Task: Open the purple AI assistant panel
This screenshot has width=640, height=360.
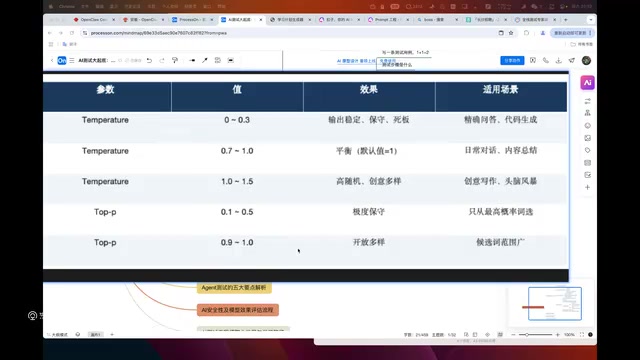Action: [x=587, y=83]
